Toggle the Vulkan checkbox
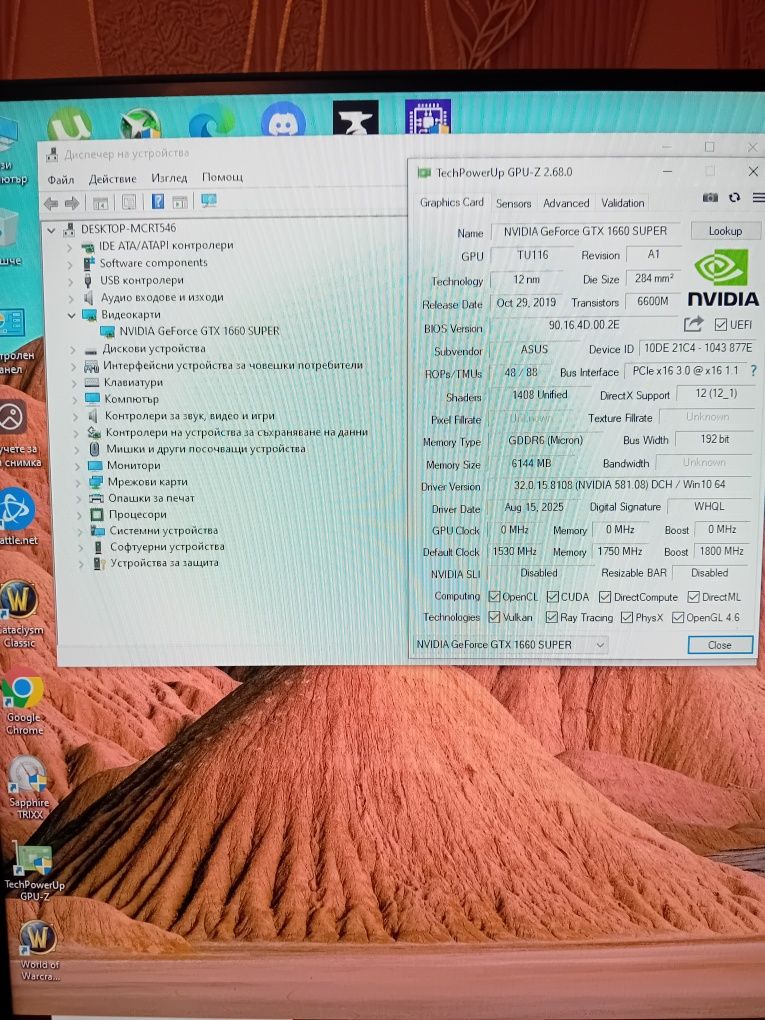The image size is (765, 1020). [x=494, y=617]
